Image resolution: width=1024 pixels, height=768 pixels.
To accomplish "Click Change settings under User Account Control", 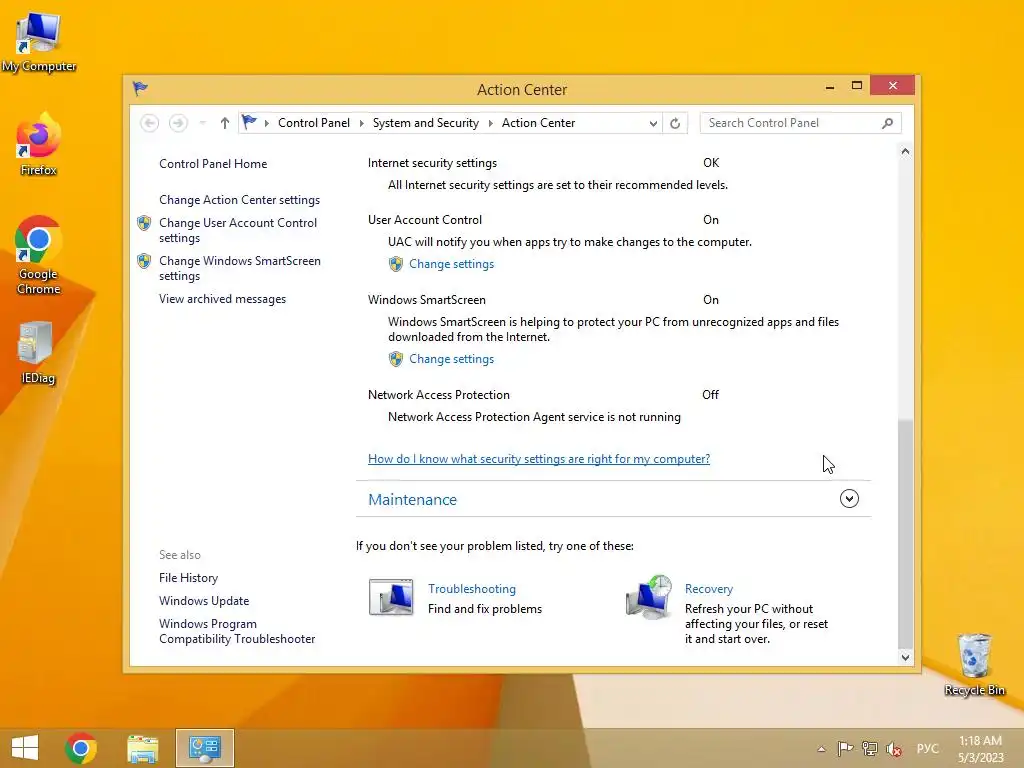I will point(451,264).
